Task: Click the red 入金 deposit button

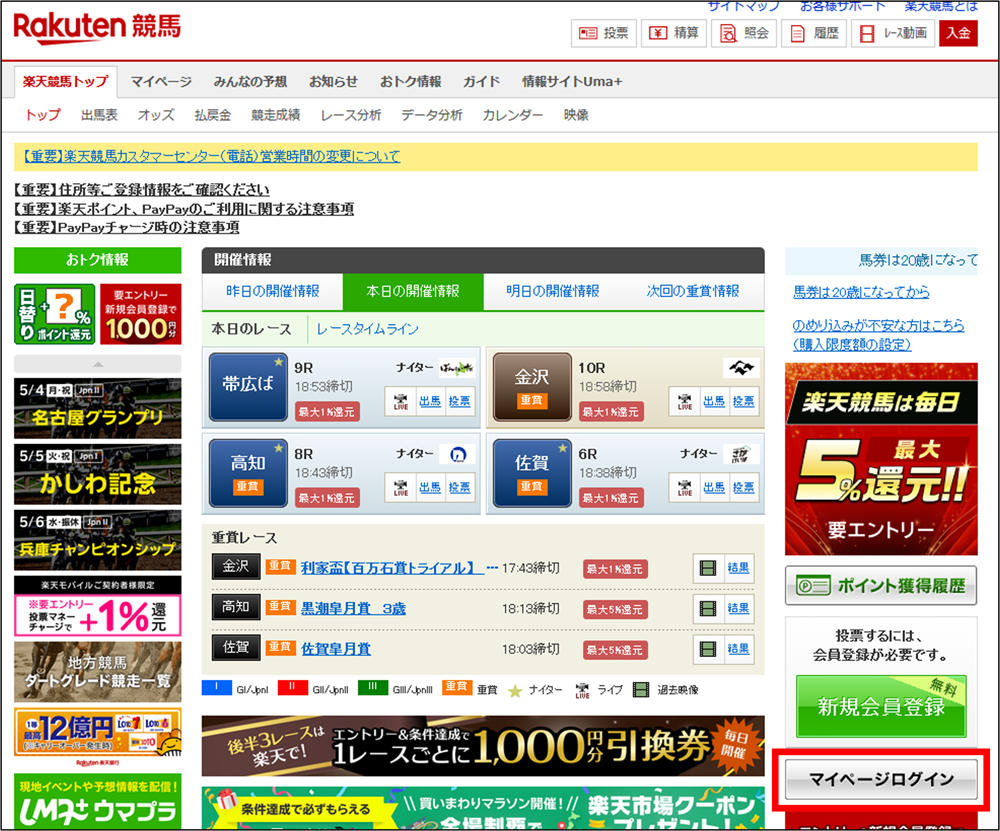Action: (x=958, y=33)
